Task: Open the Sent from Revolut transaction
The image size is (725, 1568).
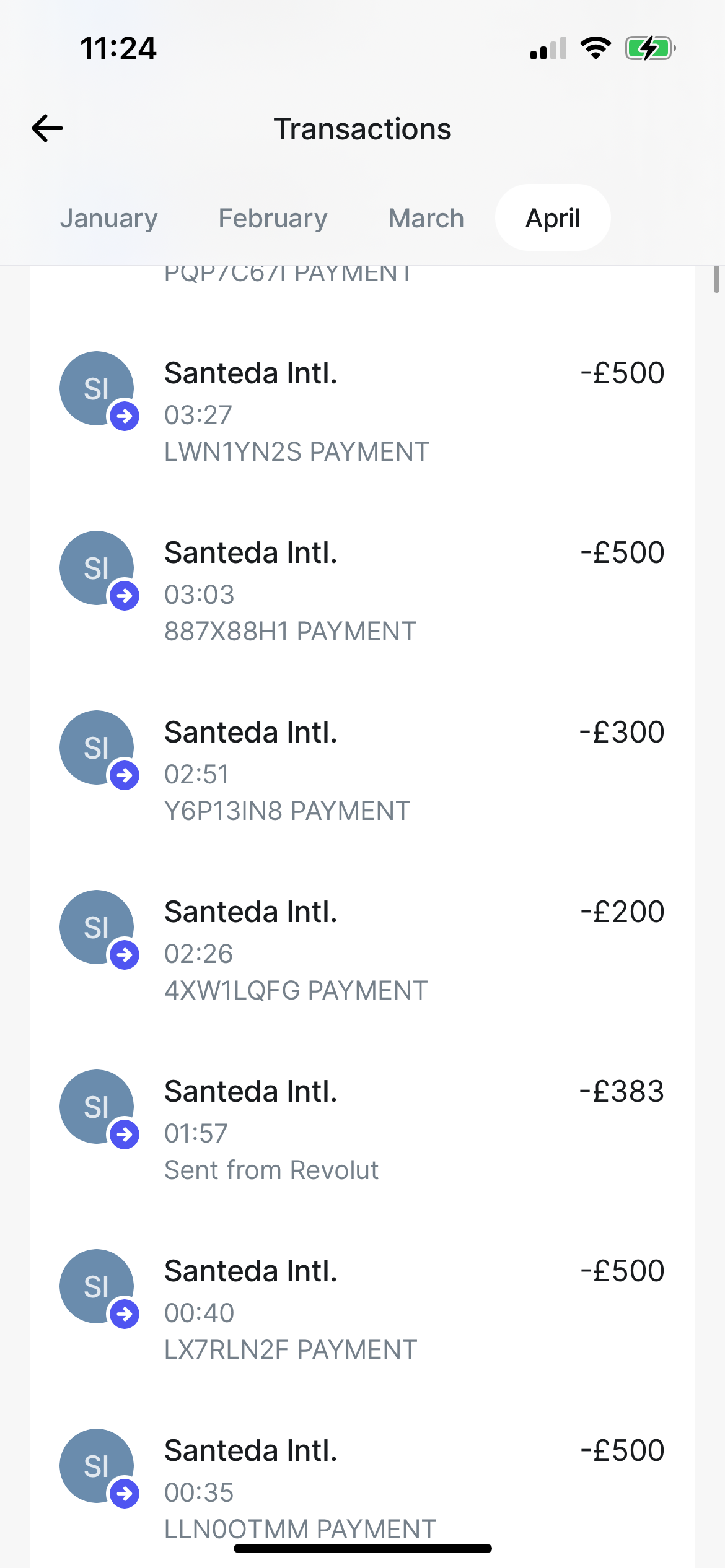Action: click(271, 1170)
